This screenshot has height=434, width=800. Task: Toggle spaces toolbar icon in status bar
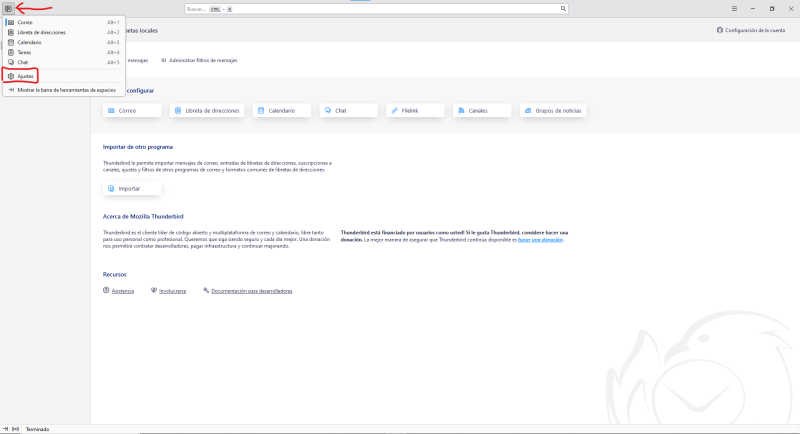click(6, 429)
